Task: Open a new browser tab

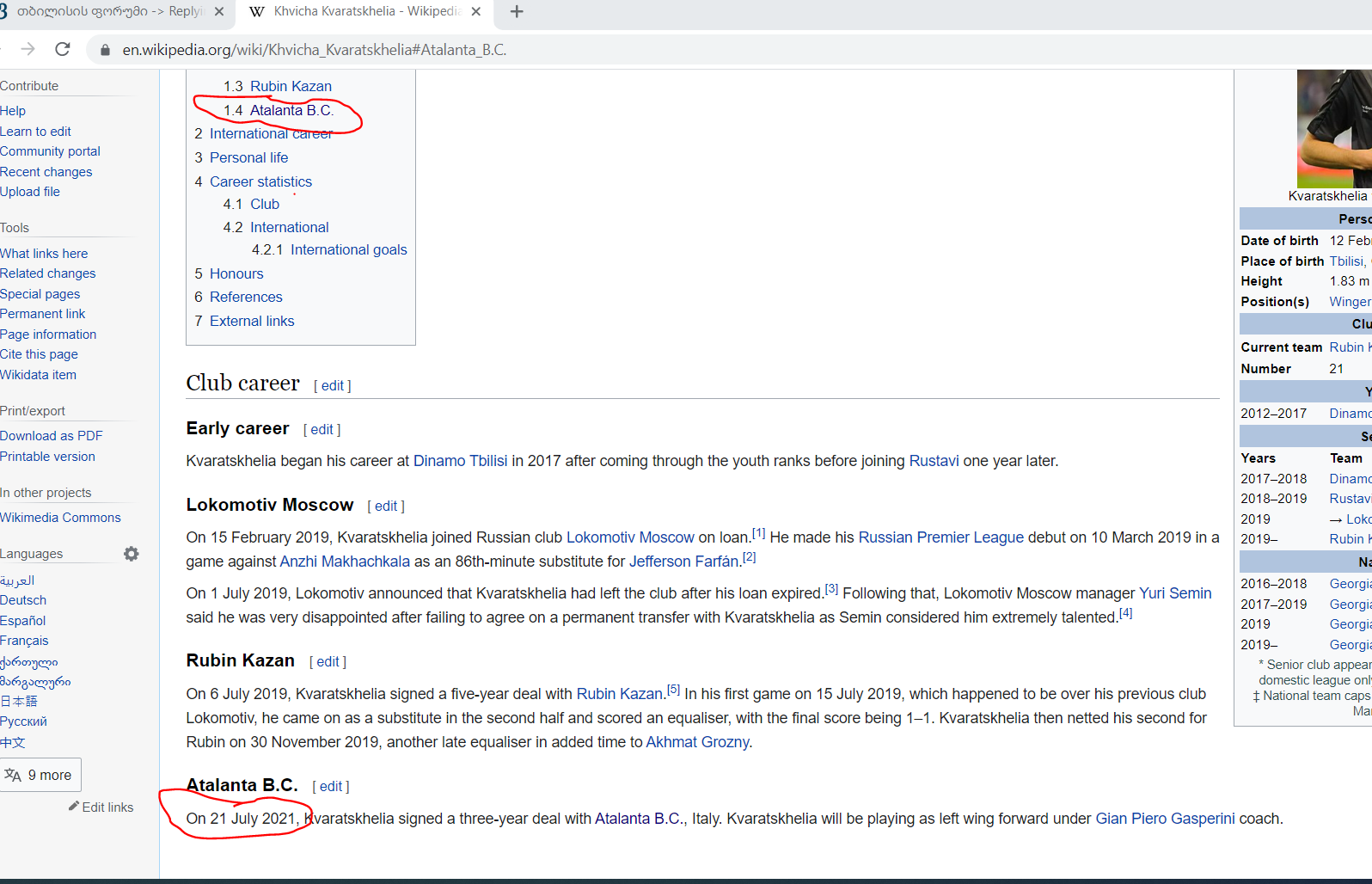Action: (x=517, y=11)
